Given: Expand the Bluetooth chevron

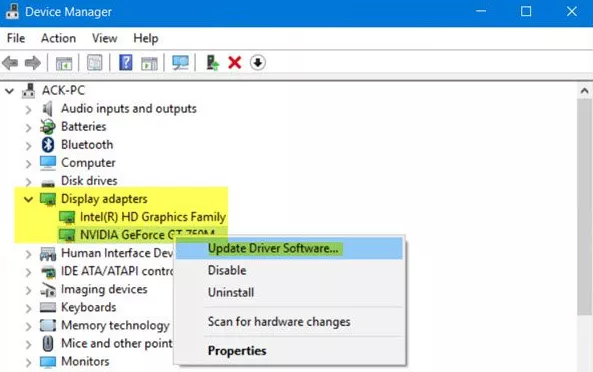Looking at the screenshot, I should (28, 145).
